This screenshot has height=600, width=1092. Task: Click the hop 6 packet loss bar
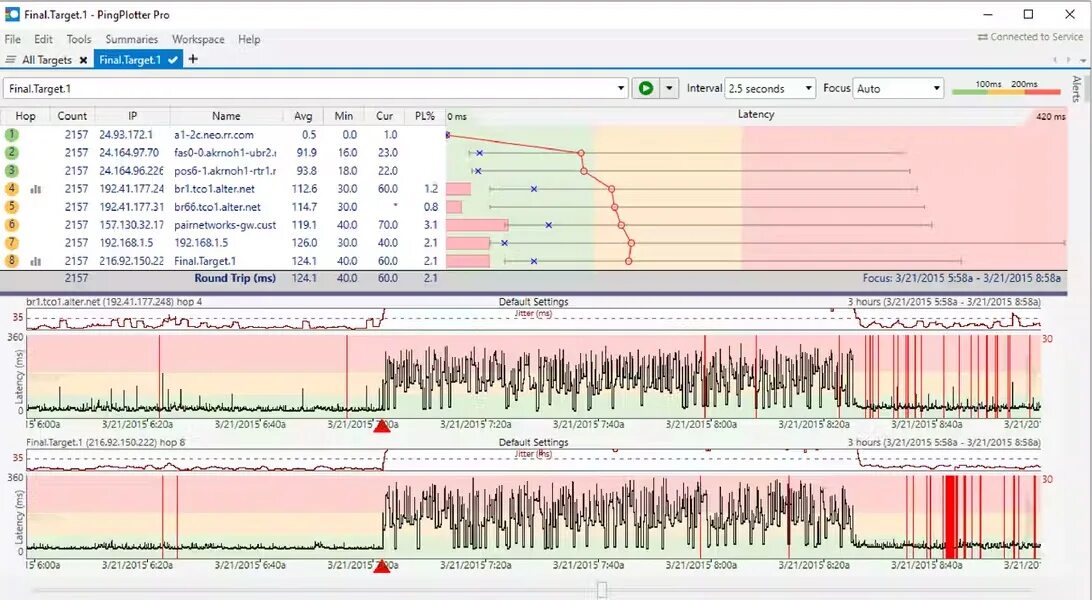(477, 225)
